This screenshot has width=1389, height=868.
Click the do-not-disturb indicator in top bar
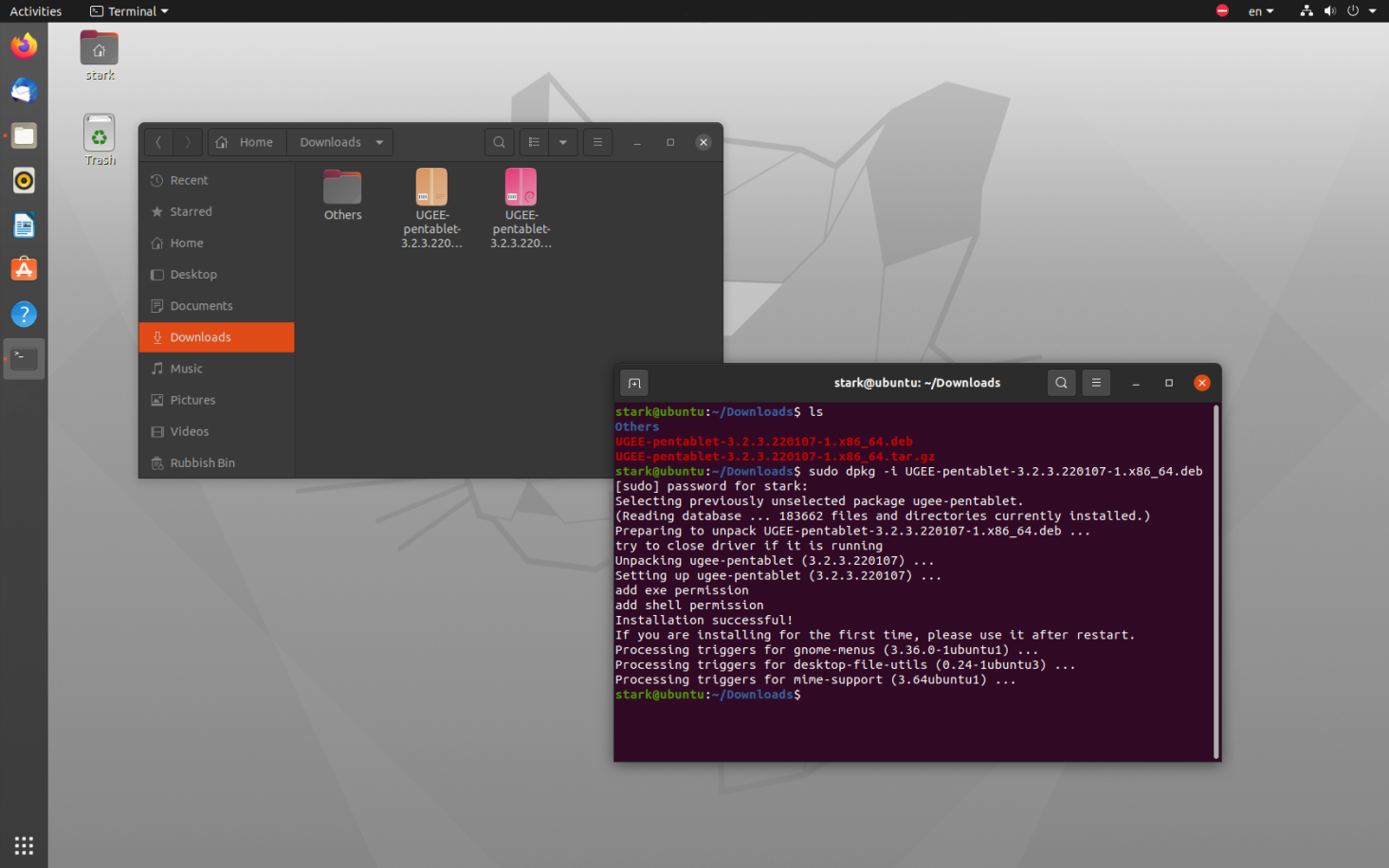point(1222,10)
